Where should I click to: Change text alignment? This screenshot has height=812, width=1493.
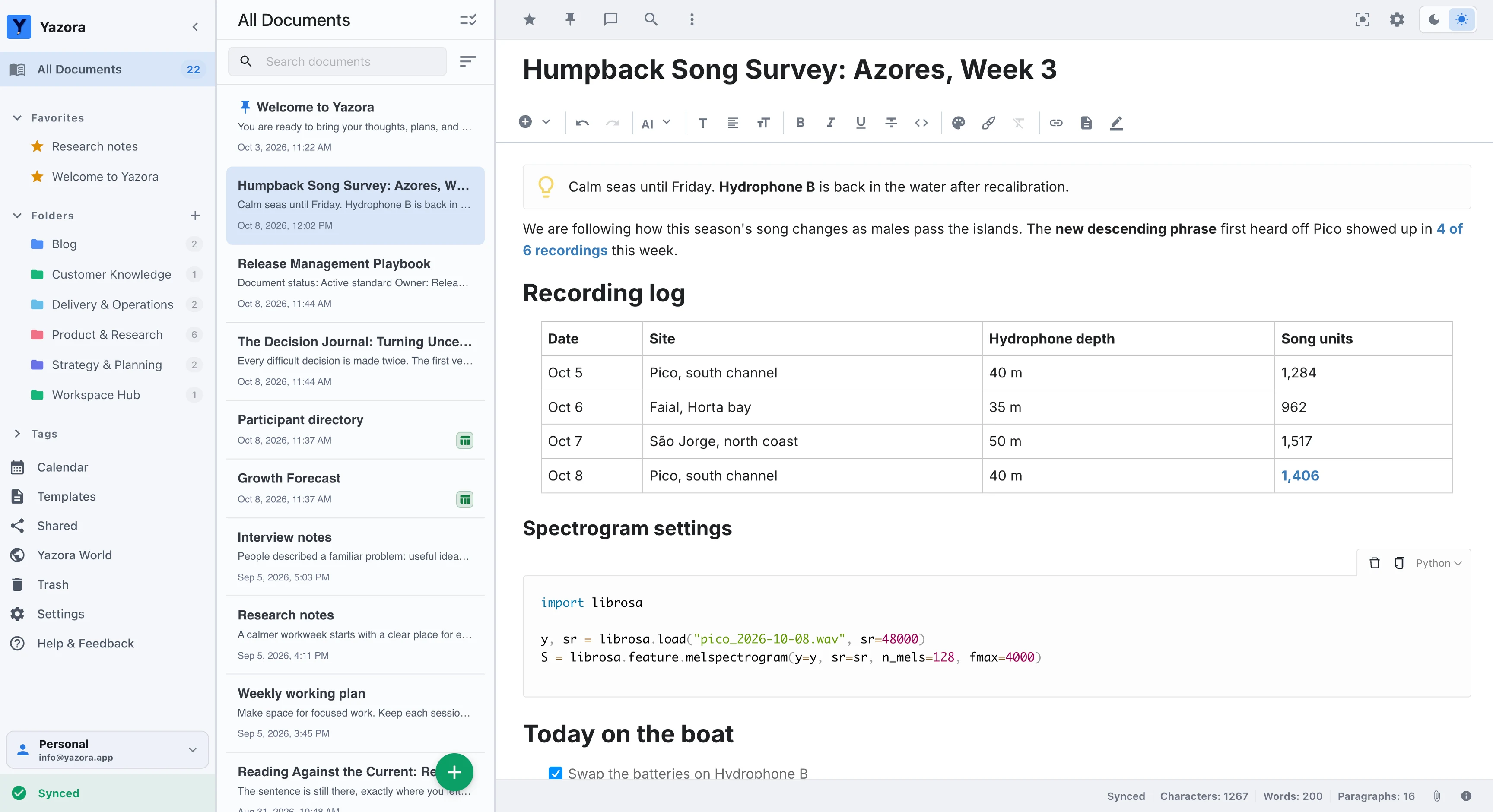coord(733,123)
